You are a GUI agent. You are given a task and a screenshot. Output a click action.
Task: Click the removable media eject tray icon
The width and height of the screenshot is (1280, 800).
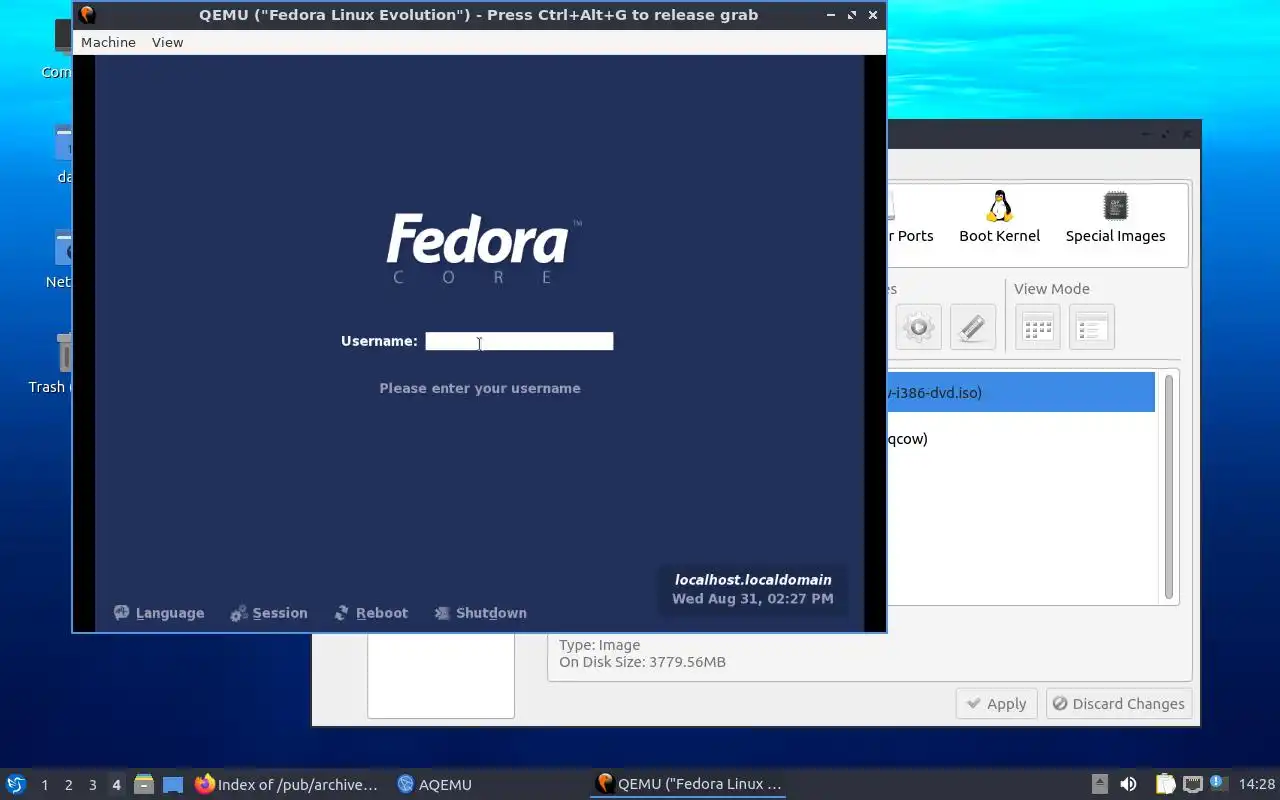click(1099, 784)
